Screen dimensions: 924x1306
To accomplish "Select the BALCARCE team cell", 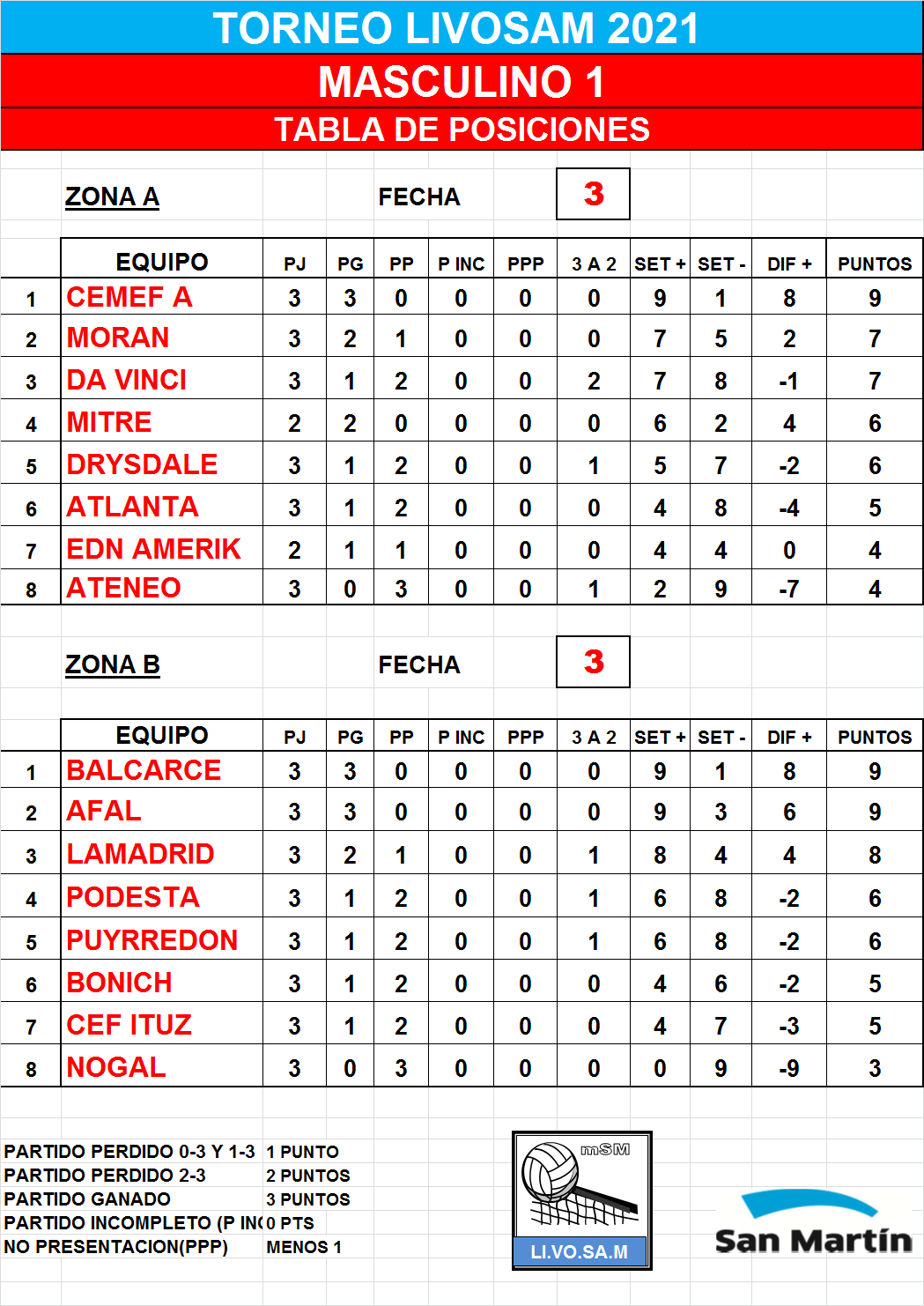I will coord(162,770).
